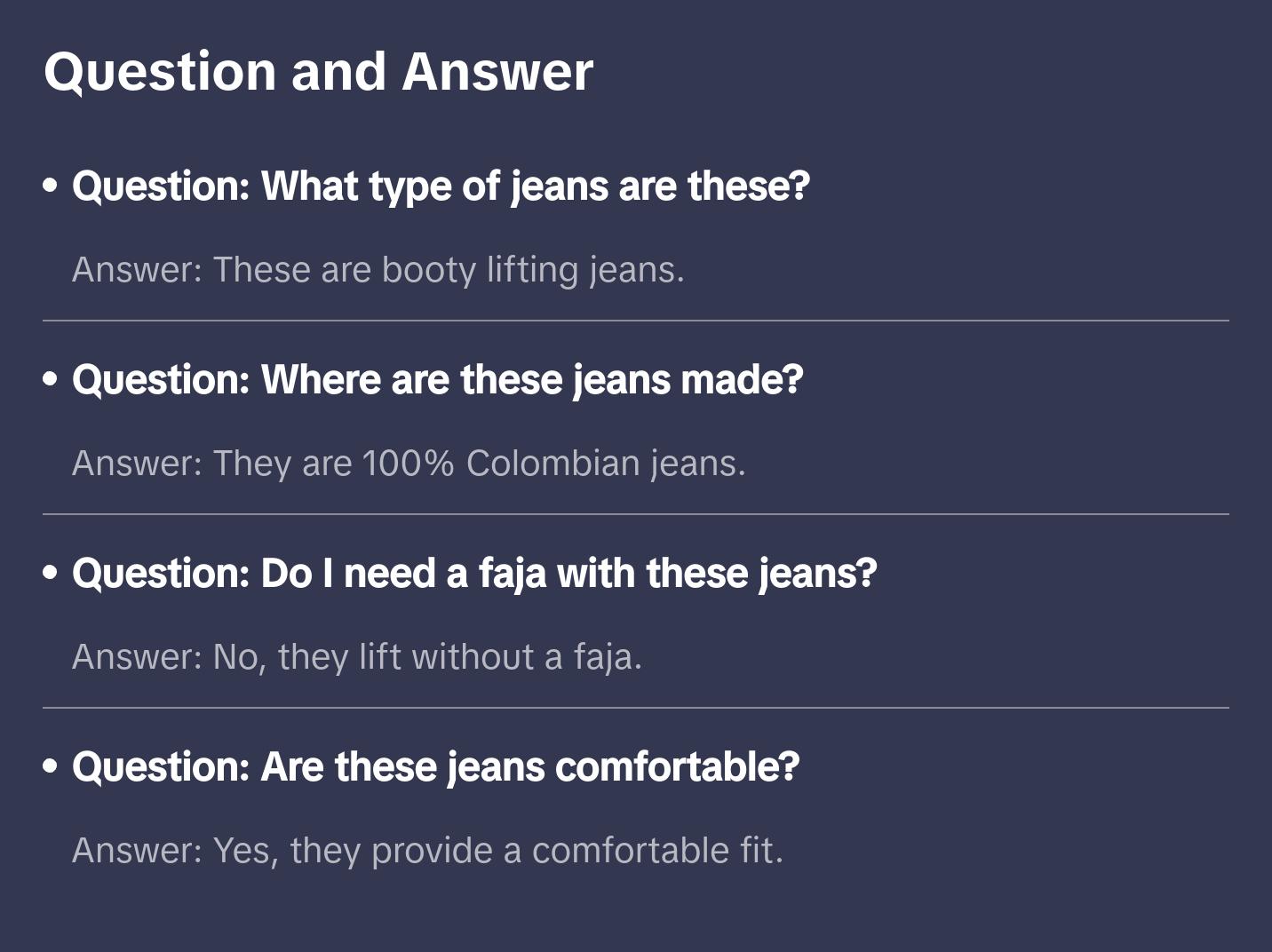The image size is (1272, 952).
Task: Click the "Question and Answer" heading
Action: (318, 72)
